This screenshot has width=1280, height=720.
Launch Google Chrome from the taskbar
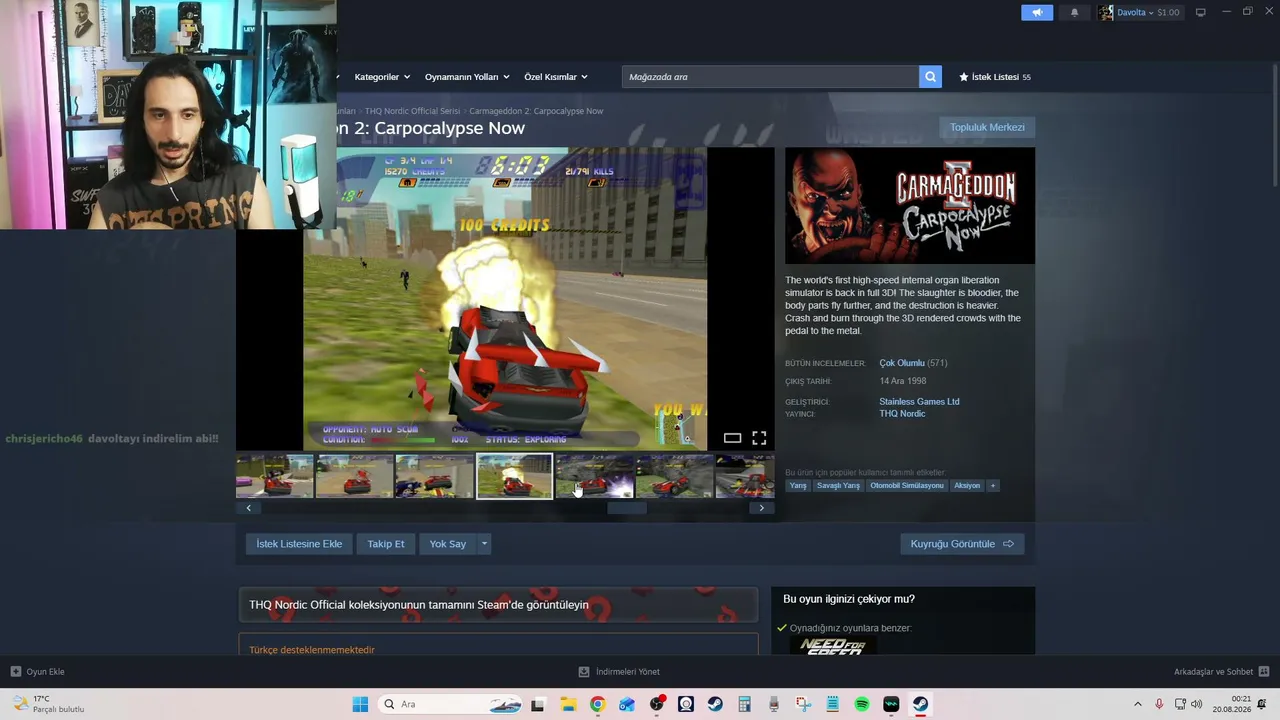(597, 704)
